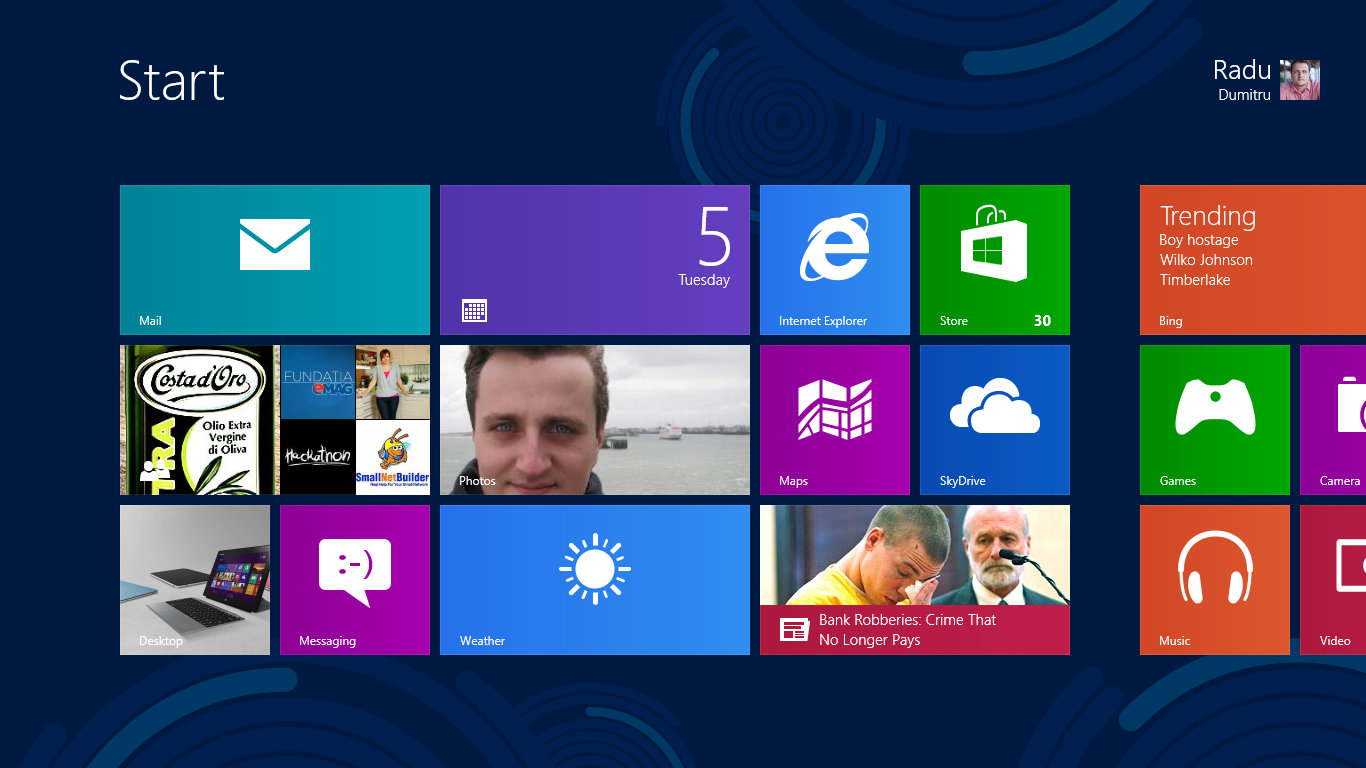Click the small calendar grid icon
The image size is (1366, 768).
[x=475, y=311]
